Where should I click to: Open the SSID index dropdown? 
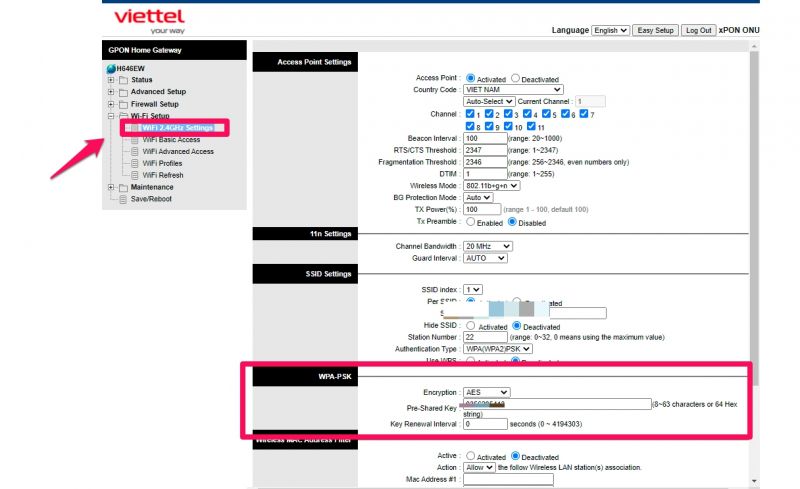(473, 289)
